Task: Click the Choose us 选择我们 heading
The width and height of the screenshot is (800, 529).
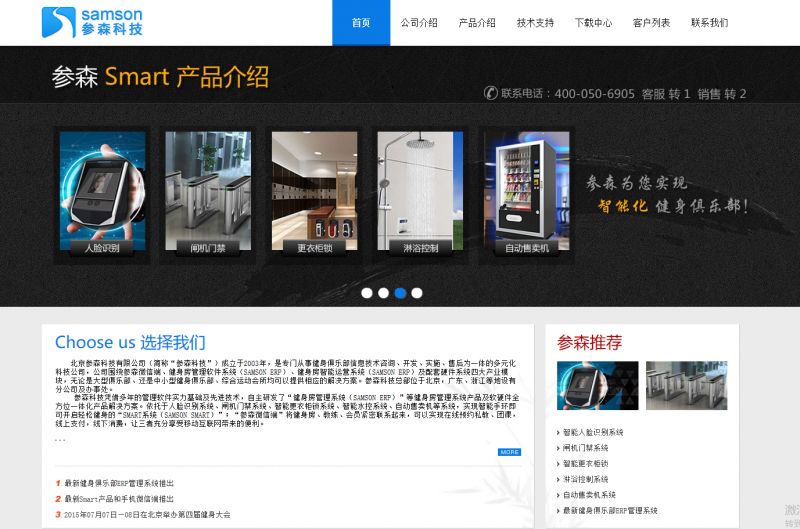Action: (130, 342)
